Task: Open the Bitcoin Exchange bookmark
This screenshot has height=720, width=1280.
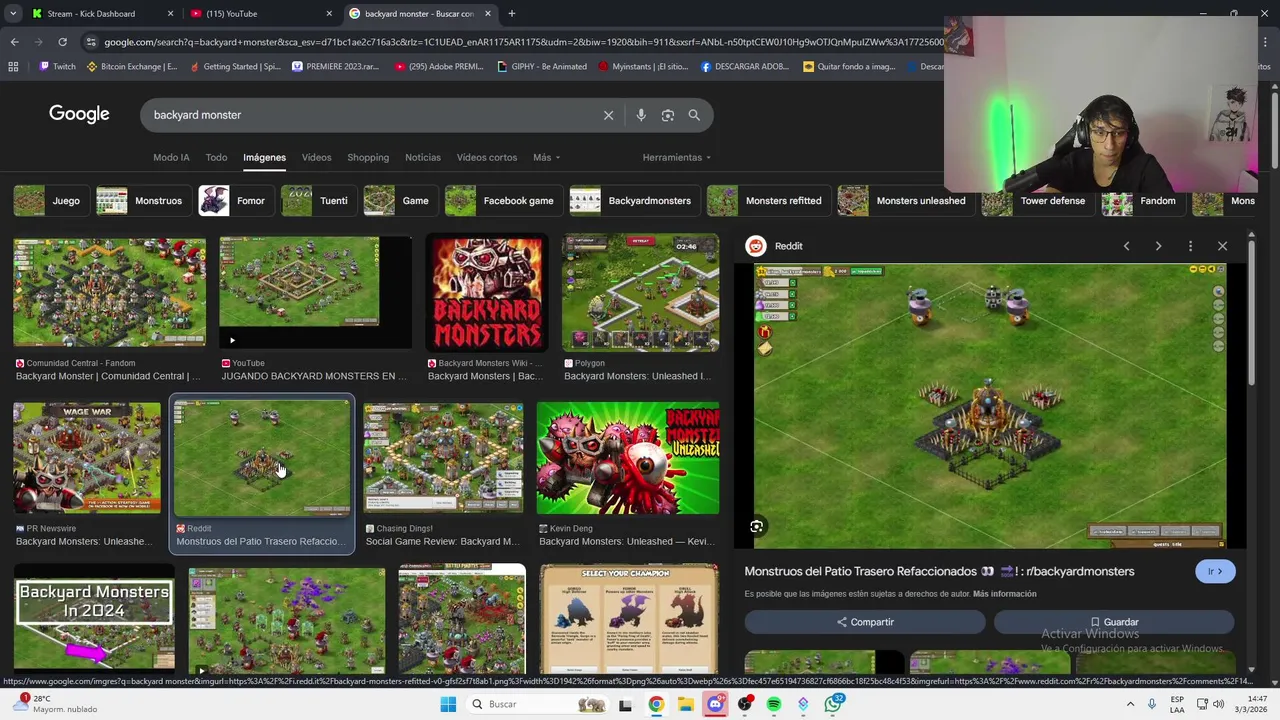Action: 132,67
